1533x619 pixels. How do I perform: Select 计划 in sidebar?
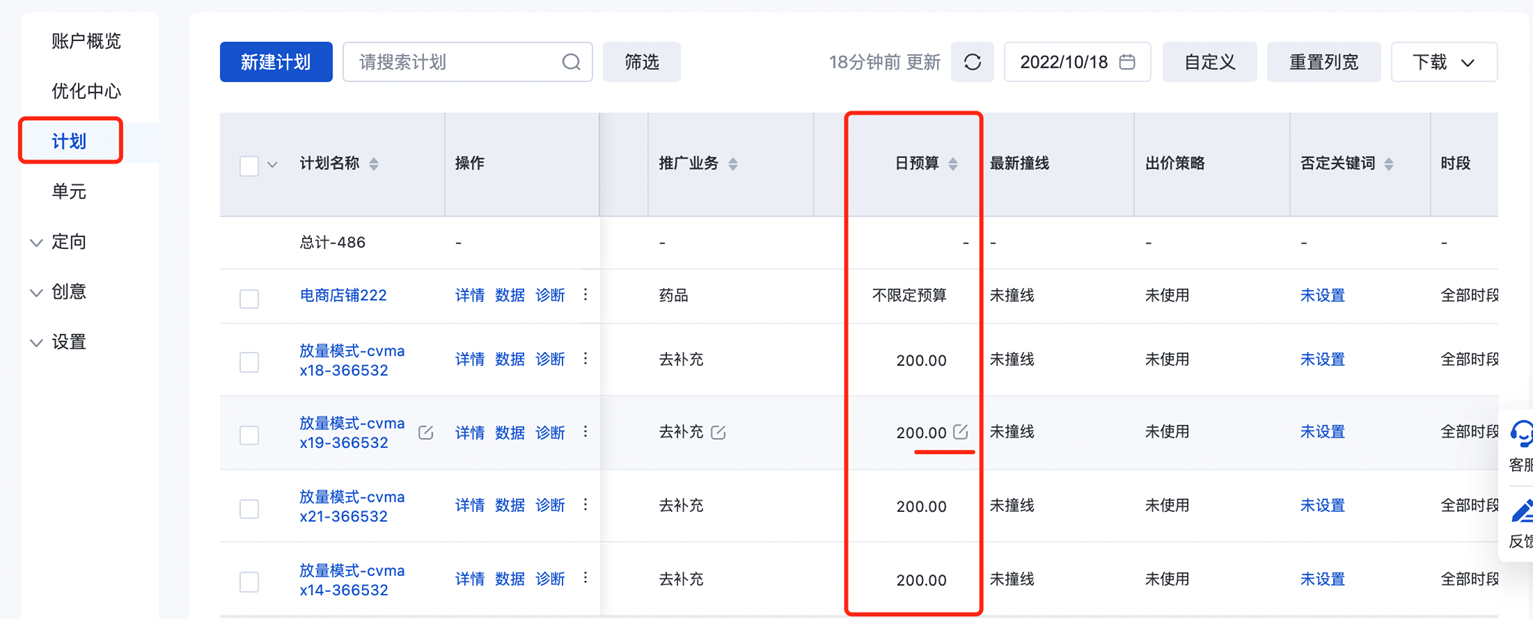point(69,141)
